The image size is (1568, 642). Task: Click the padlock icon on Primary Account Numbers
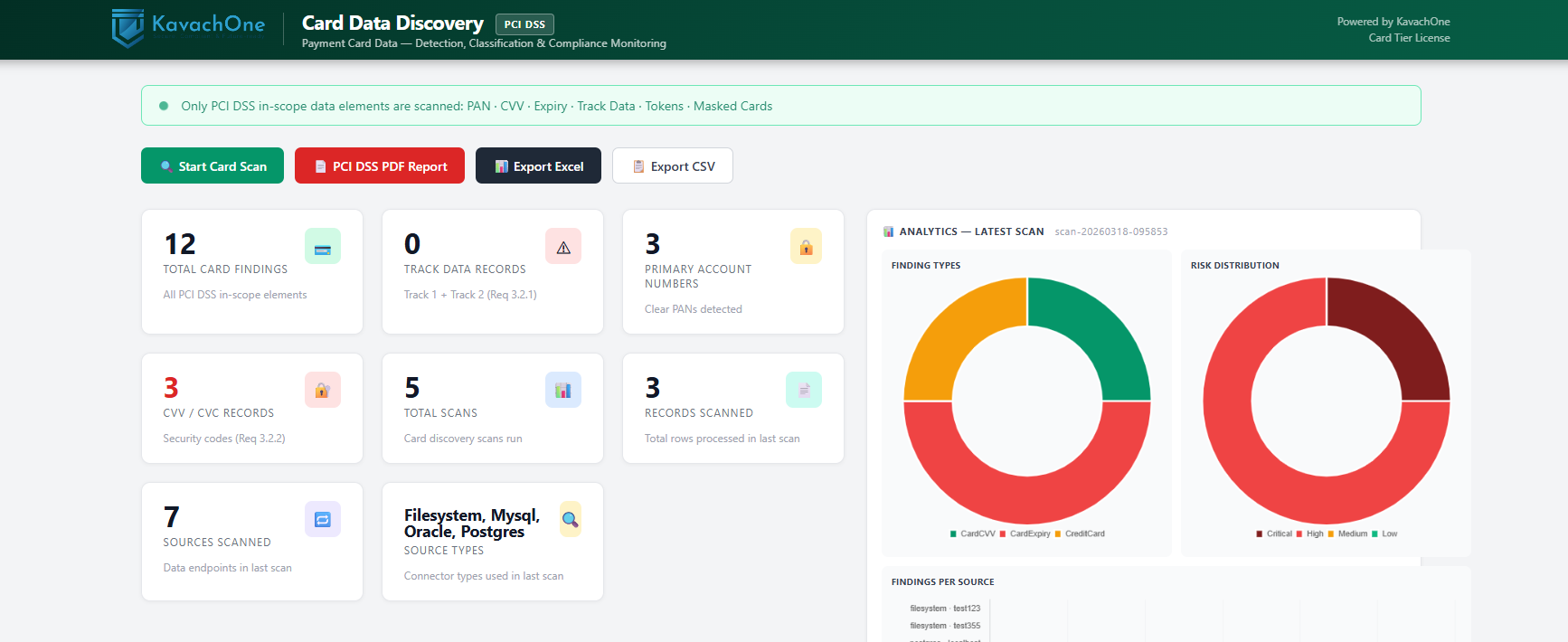point(806,247)
